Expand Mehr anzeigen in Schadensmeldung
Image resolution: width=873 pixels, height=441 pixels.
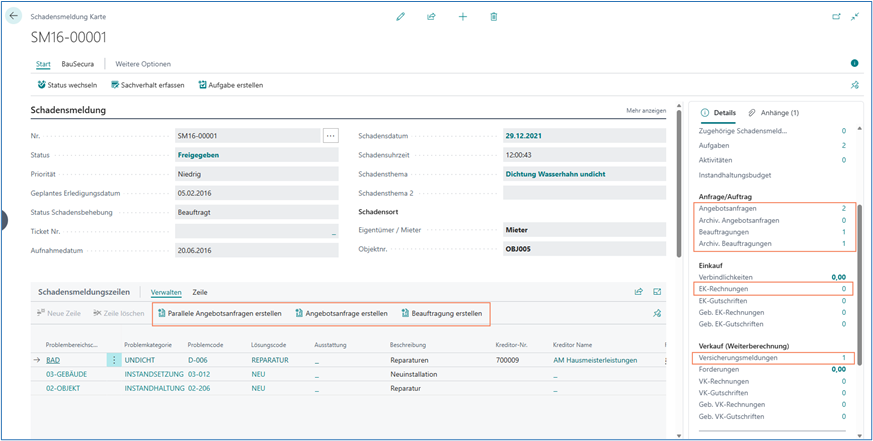click(x=646, y=111)
